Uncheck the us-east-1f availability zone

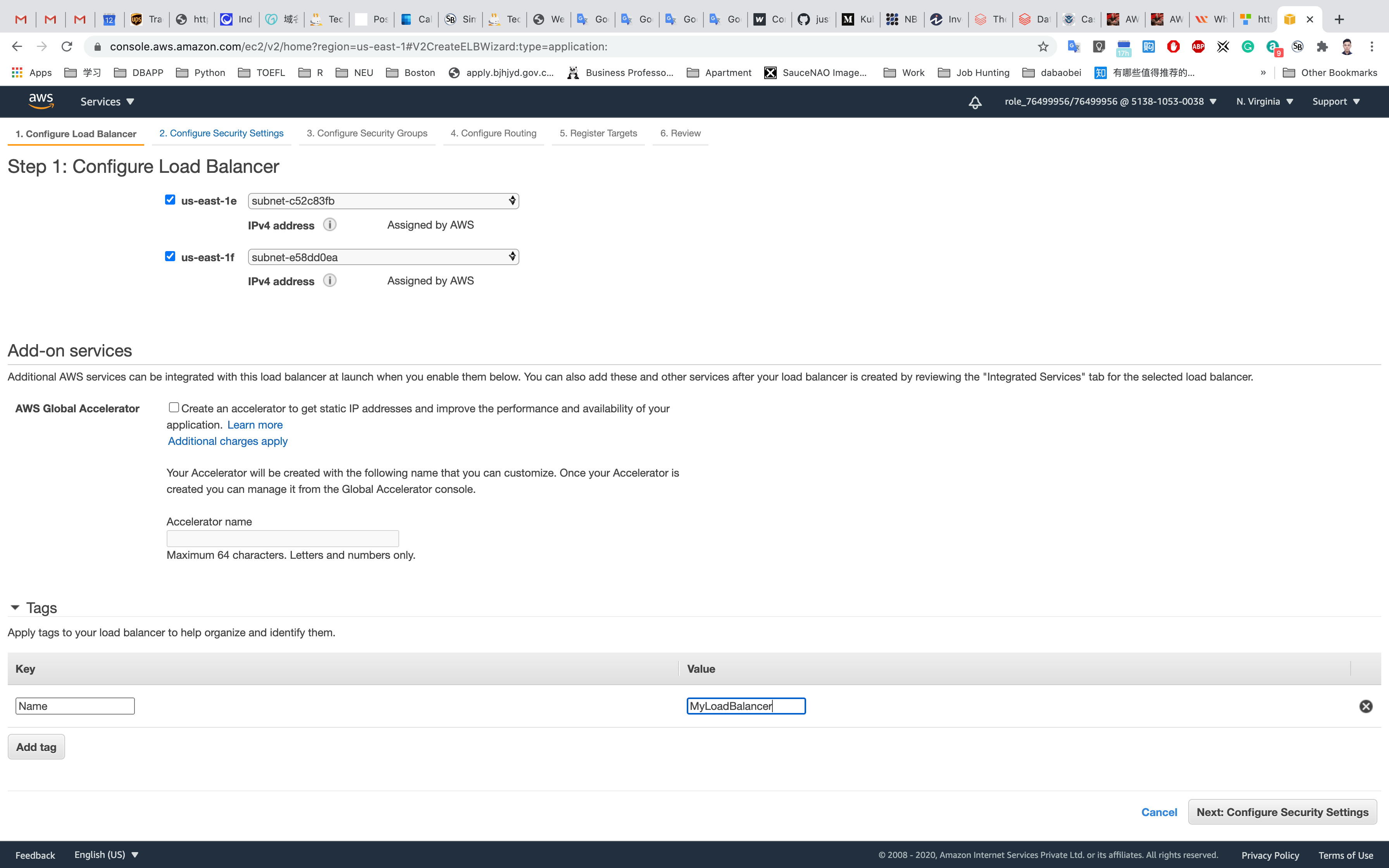click(x=170, y=256)
